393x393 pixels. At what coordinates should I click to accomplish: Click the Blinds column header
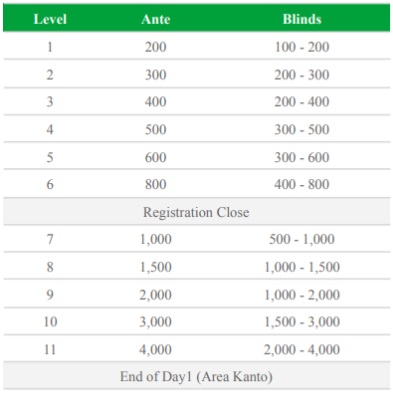pyautogui.click(x=302, y=19)
